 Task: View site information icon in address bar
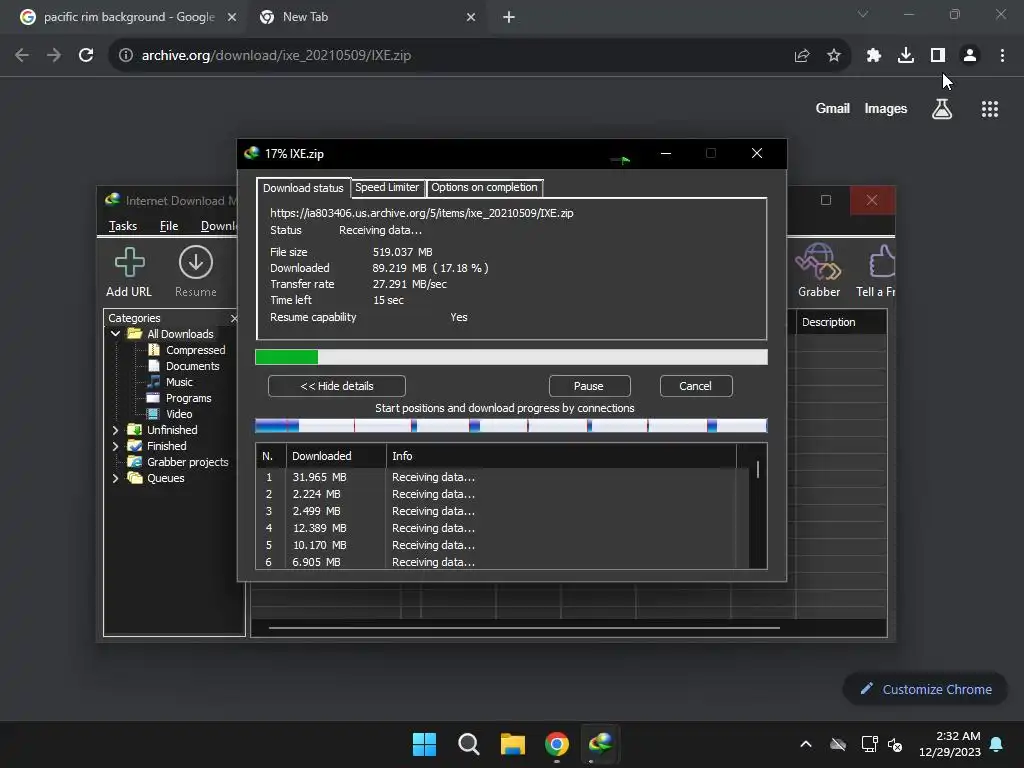(126, 56)
